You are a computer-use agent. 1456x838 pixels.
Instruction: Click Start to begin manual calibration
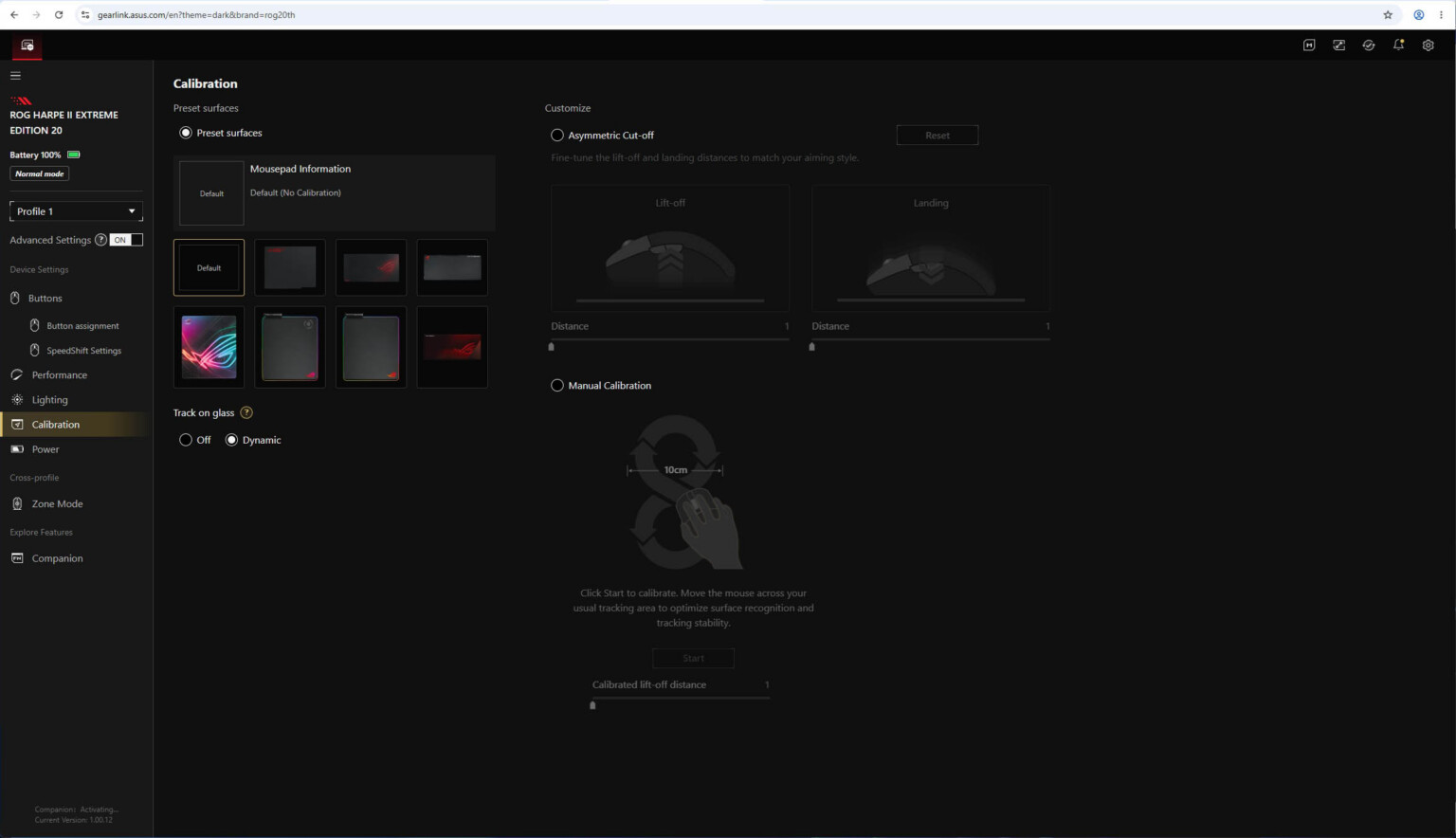coord(693,658)
